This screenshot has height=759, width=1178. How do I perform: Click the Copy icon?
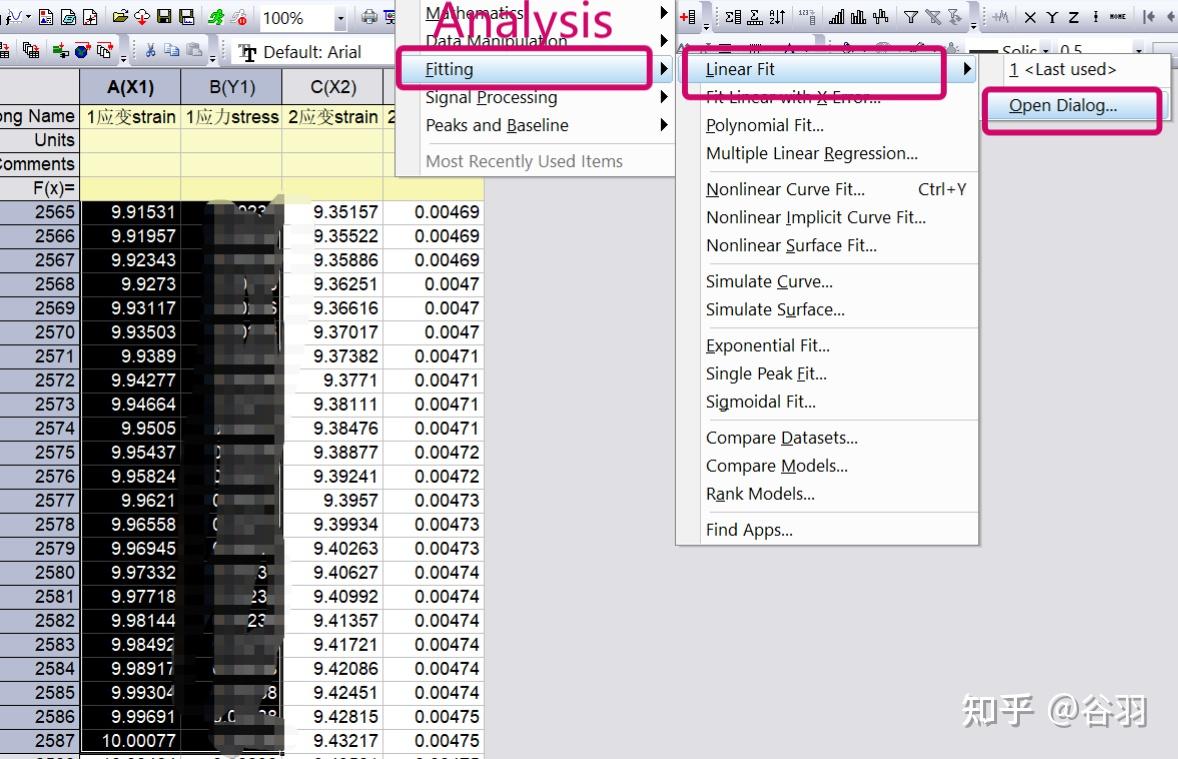coord(171,50)
